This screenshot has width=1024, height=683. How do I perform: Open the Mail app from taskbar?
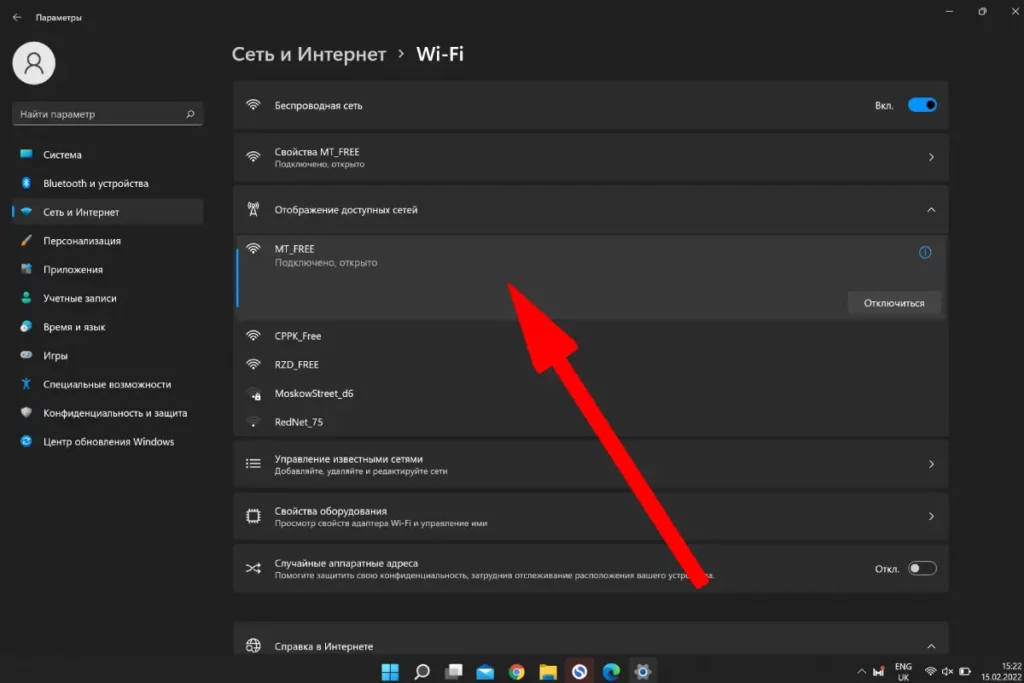(485, 671)
